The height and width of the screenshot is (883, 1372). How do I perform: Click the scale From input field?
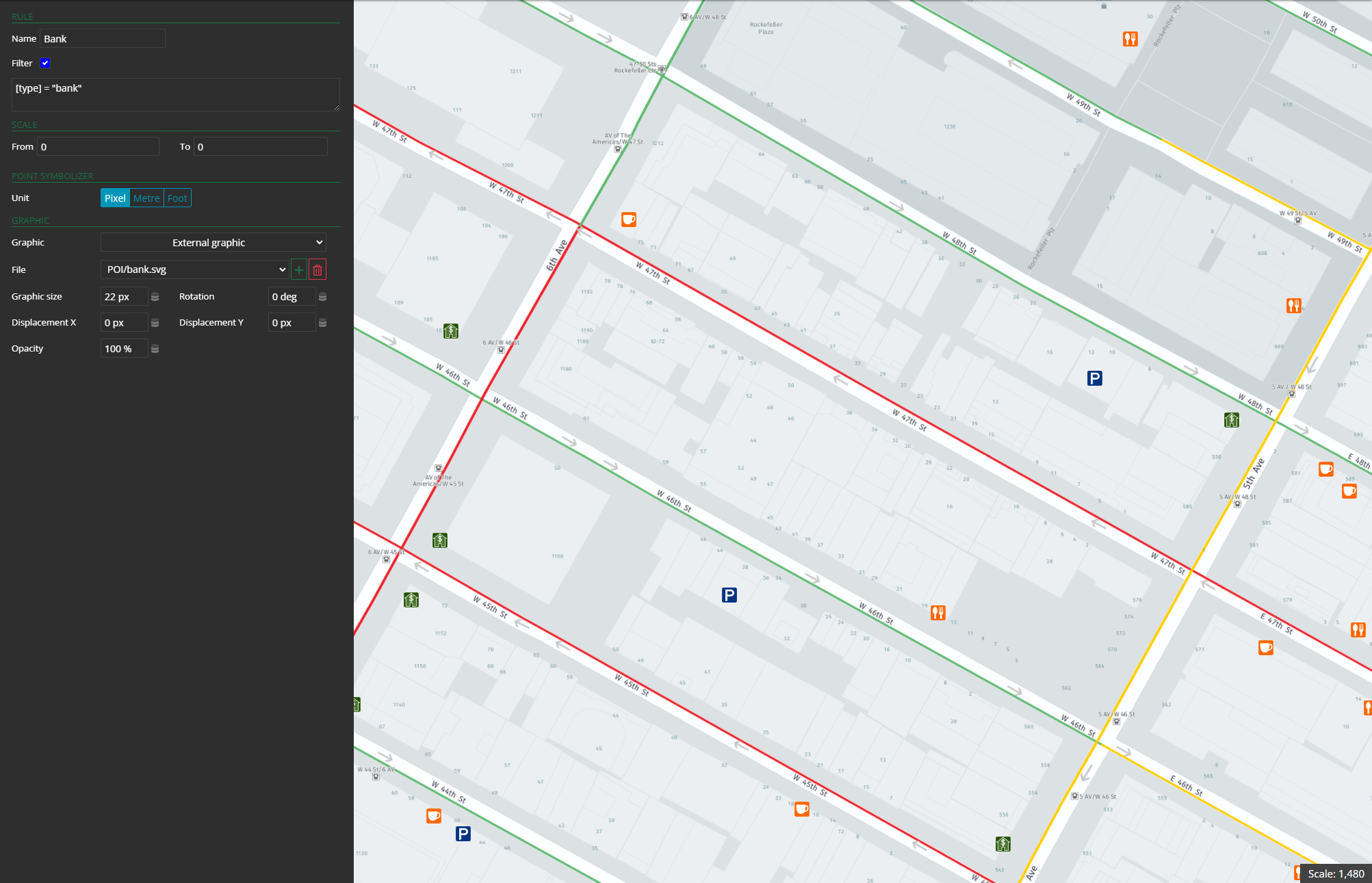pos(98,147)
